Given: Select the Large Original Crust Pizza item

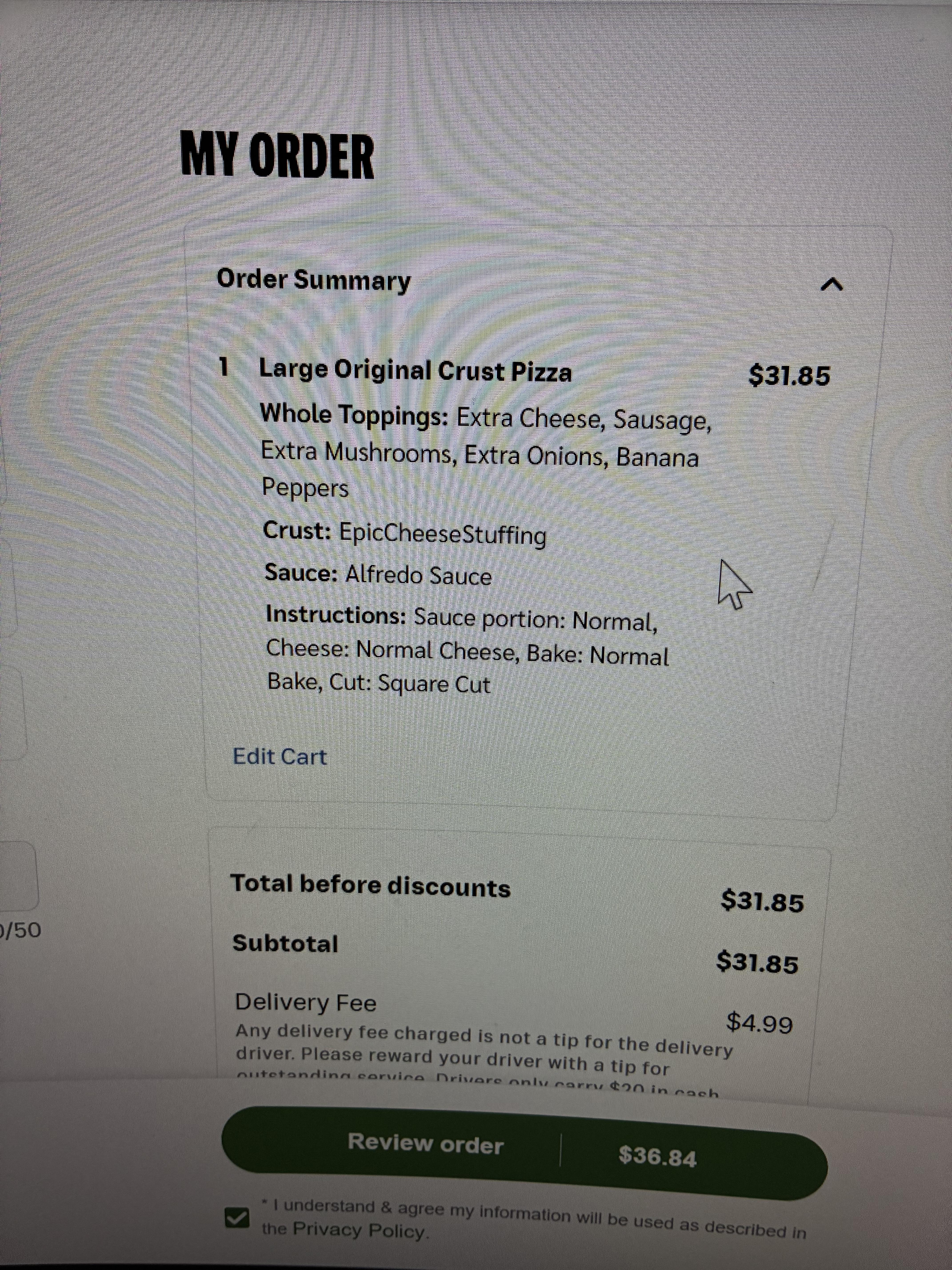Looking at the screenshot, I should point(416,370).
